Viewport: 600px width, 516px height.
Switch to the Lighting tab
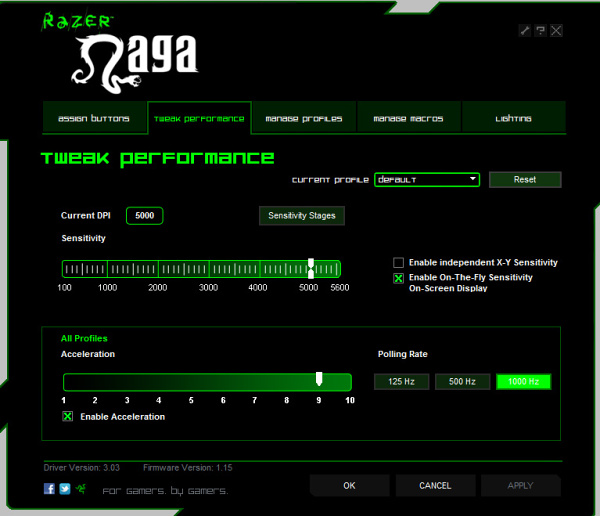(x=513, y=118)
